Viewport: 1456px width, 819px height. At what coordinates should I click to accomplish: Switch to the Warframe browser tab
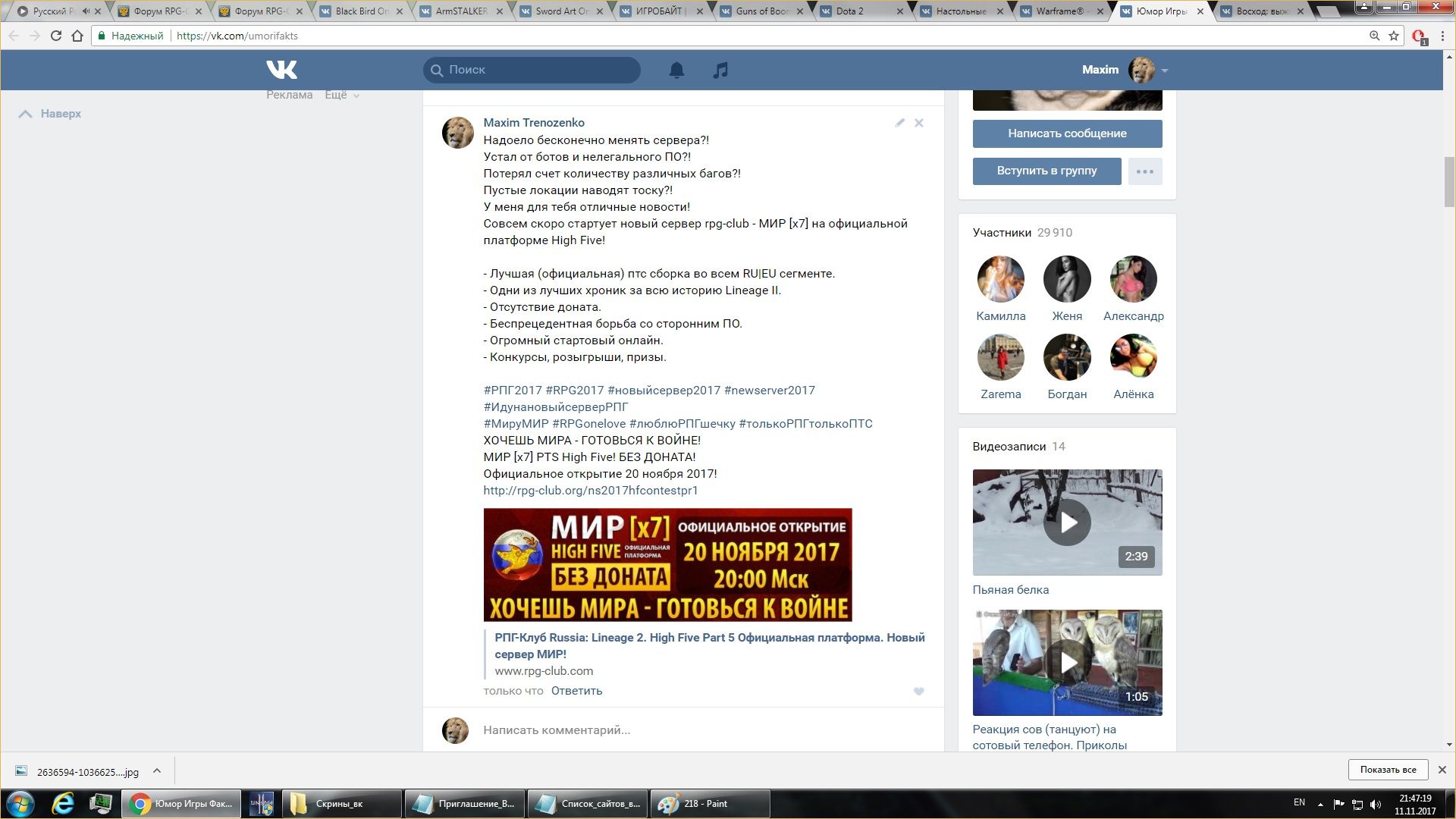pyautogui.click(x=1060, y=11)
